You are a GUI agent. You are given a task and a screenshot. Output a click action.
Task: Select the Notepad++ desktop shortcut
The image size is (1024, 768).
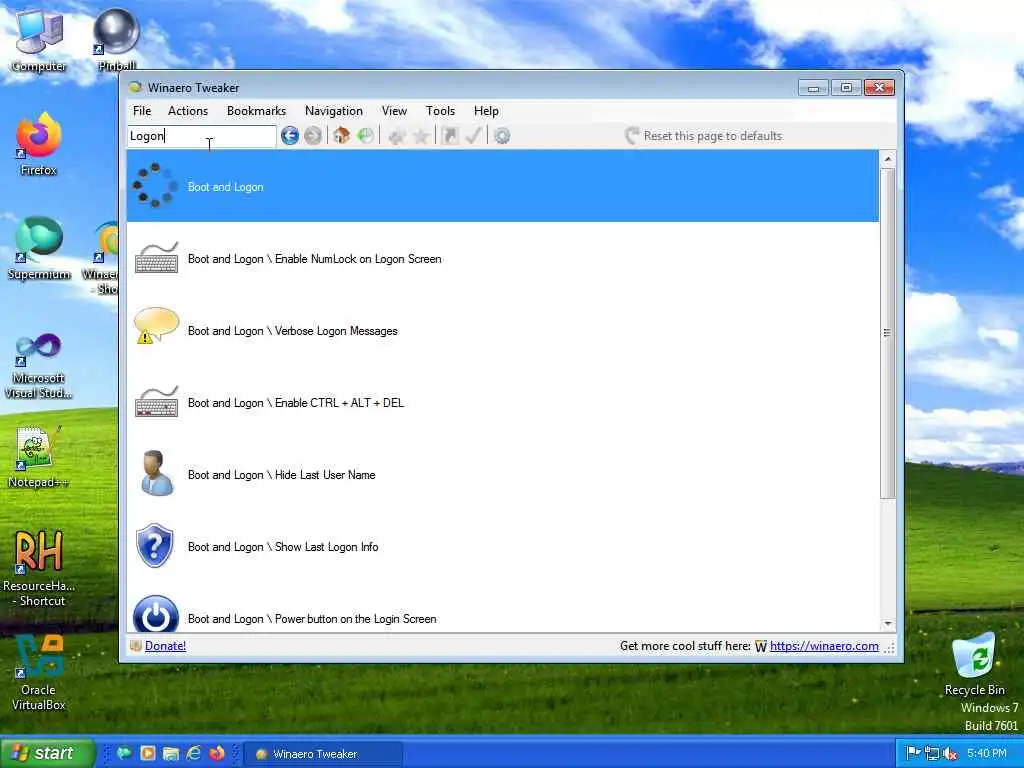pos(39,457)
